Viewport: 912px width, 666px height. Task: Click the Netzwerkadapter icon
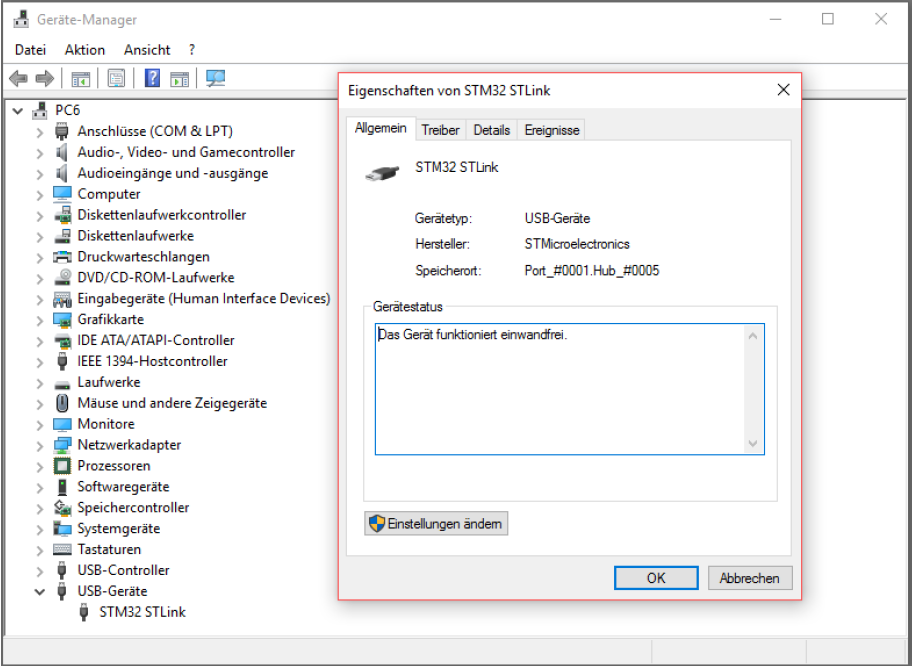(x=62, y=445)
